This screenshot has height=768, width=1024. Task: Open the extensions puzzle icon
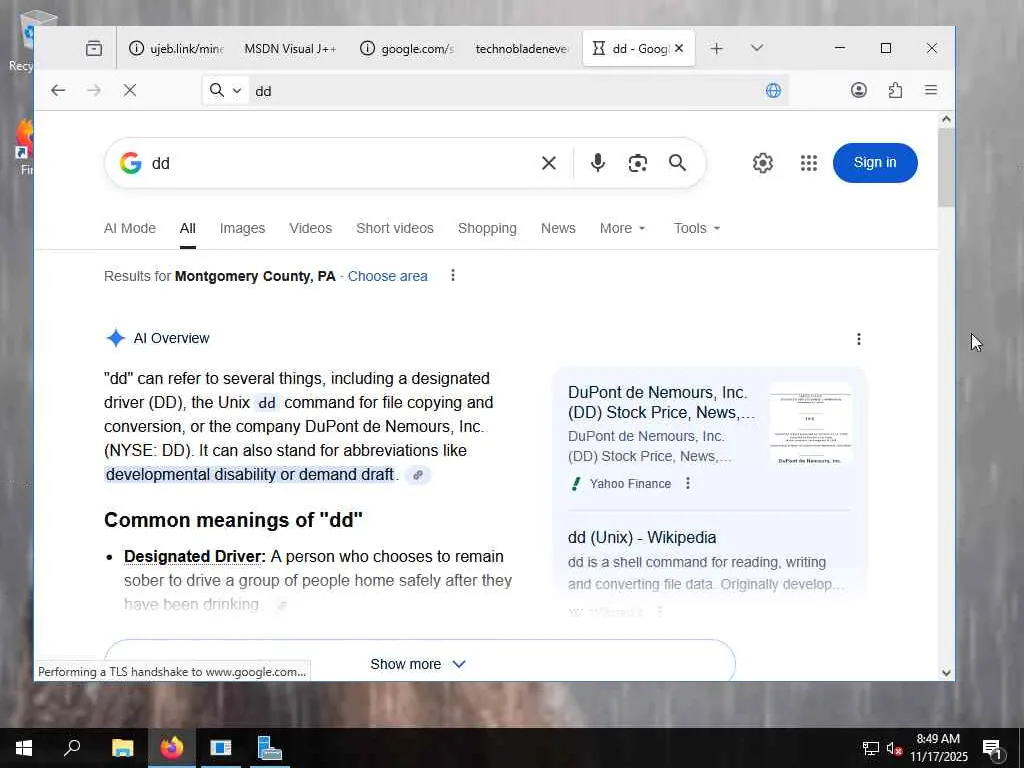pyautogui.click(x=895, y=90)
